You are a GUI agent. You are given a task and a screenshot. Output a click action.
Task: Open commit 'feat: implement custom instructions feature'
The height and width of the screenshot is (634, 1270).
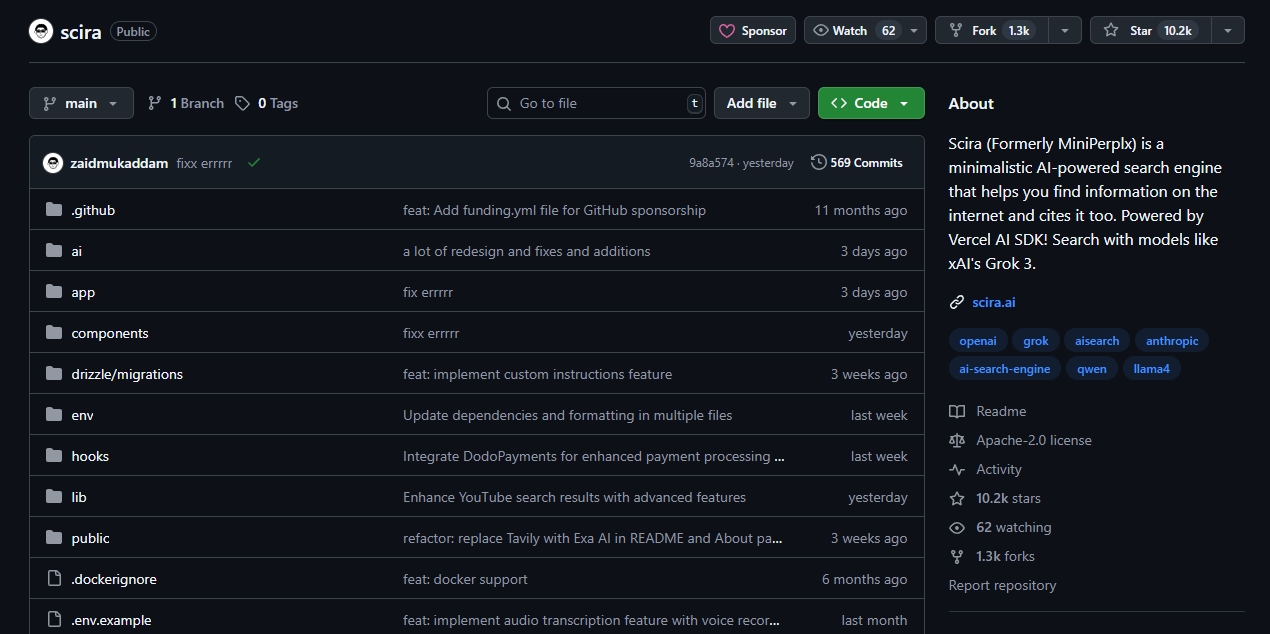point(537,374)
